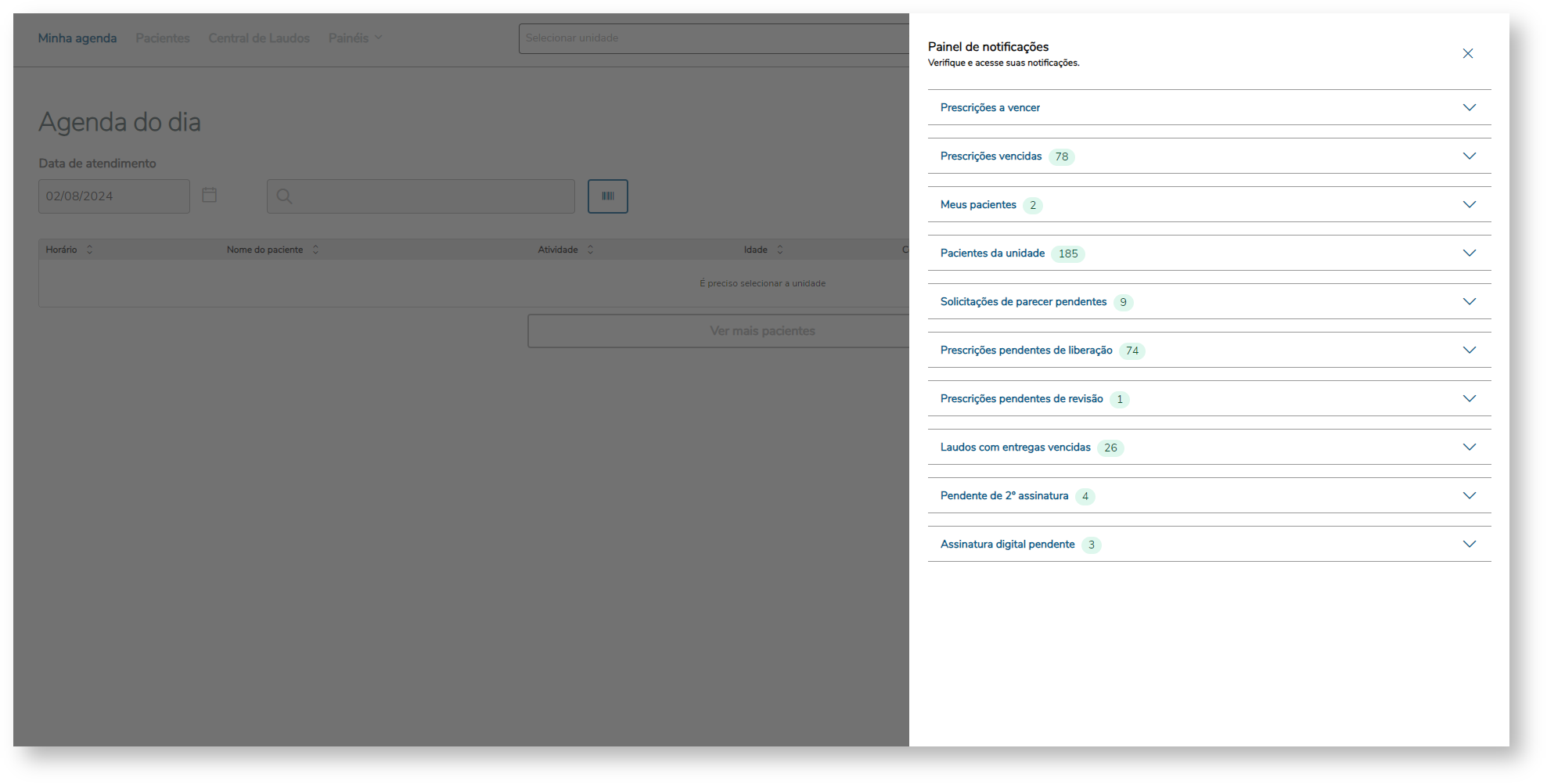
Task: Expand Prescrições vencidas chevron
Action: 1469,156
